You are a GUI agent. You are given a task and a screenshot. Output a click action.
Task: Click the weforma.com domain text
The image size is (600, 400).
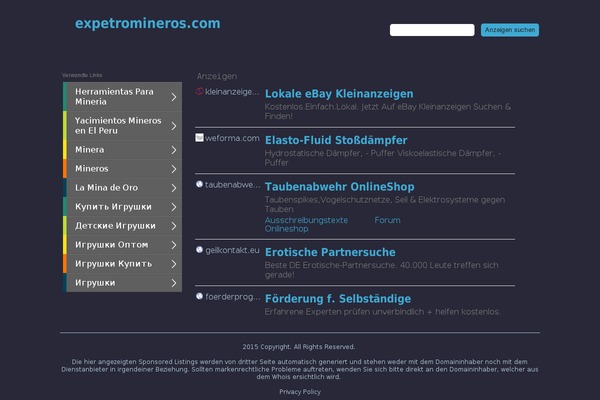[x=232, y=138]
